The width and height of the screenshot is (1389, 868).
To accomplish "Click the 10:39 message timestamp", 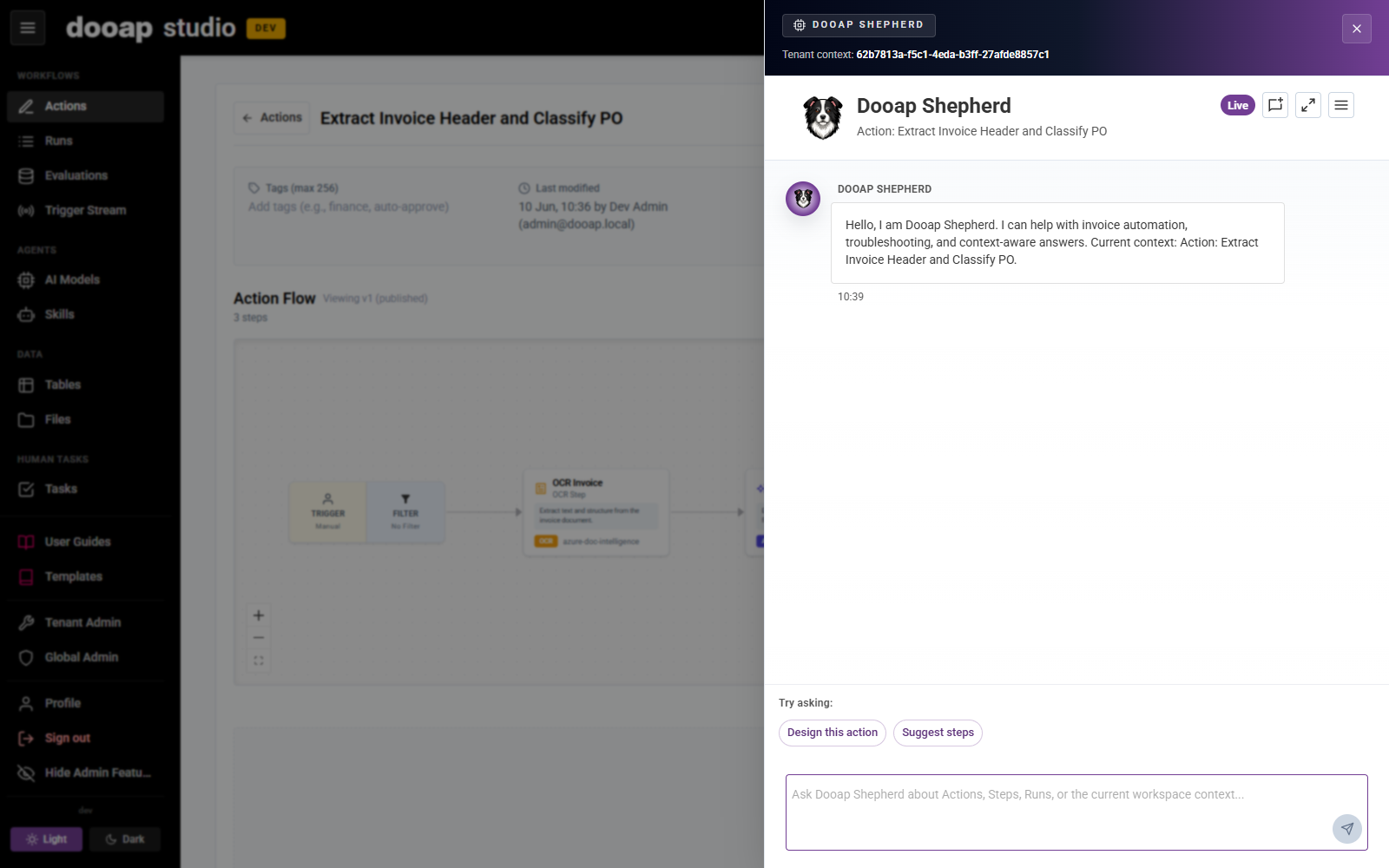I will (851, 297).
